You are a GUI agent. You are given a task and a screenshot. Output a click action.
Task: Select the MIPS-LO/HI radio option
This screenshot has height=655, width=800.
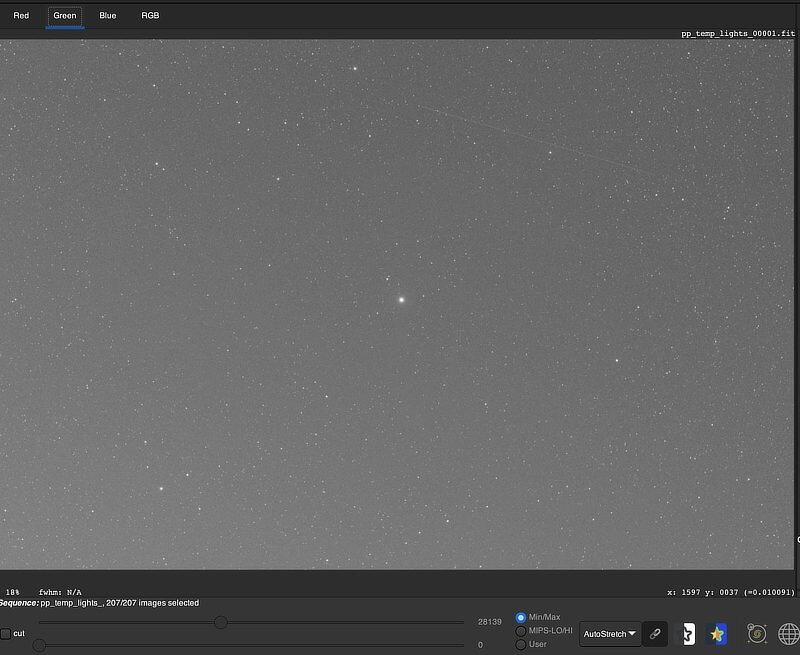tap(521, 631)
